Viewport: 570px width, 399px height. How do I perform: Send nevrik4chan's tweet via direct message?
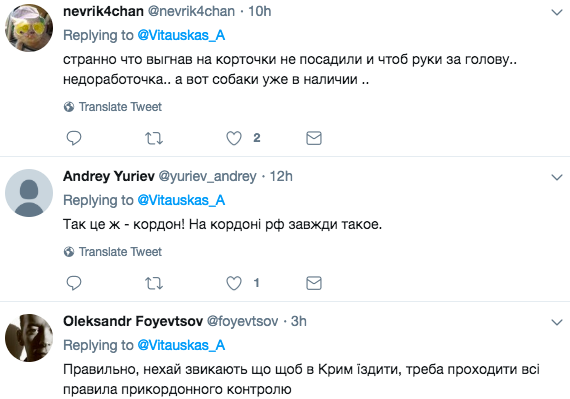click(314, 138)
